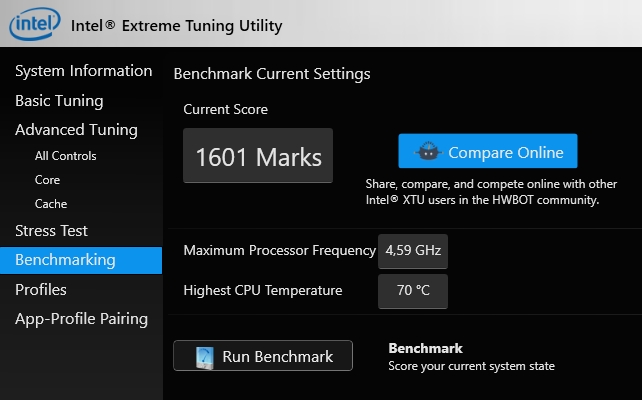The image size is (642, 400).
Task: Click the stopwatch icon on Run Benchmark
Action: [205, 357]
